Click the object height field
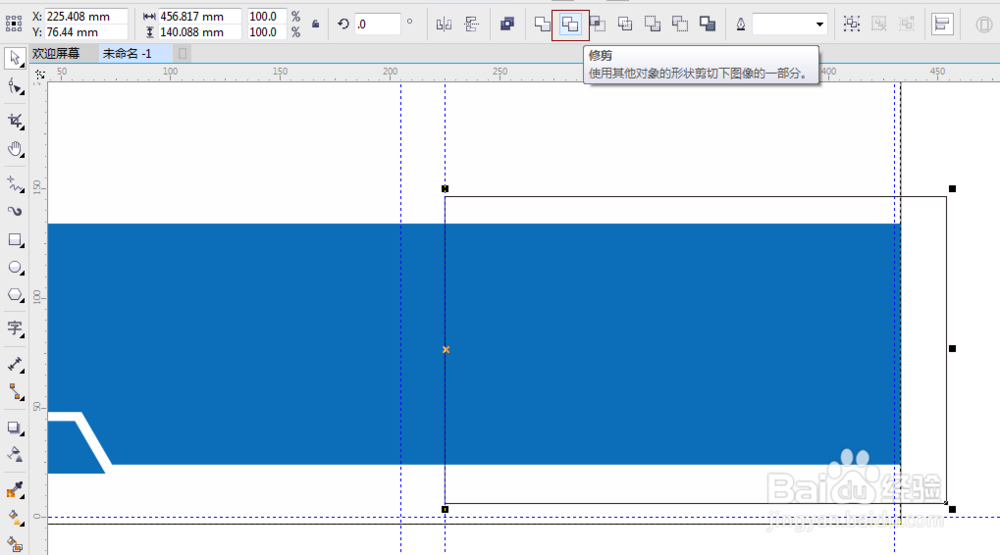Viewport: 1000px width, 555px height. (200, 32)
